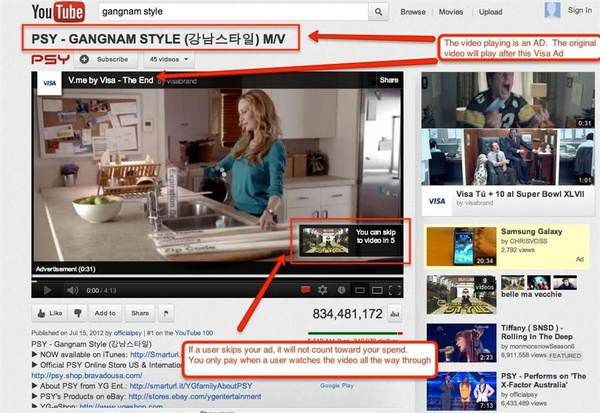This screenshot has height=413, width=600.
Task: Switch to the small player size
Action: [360, 291]
